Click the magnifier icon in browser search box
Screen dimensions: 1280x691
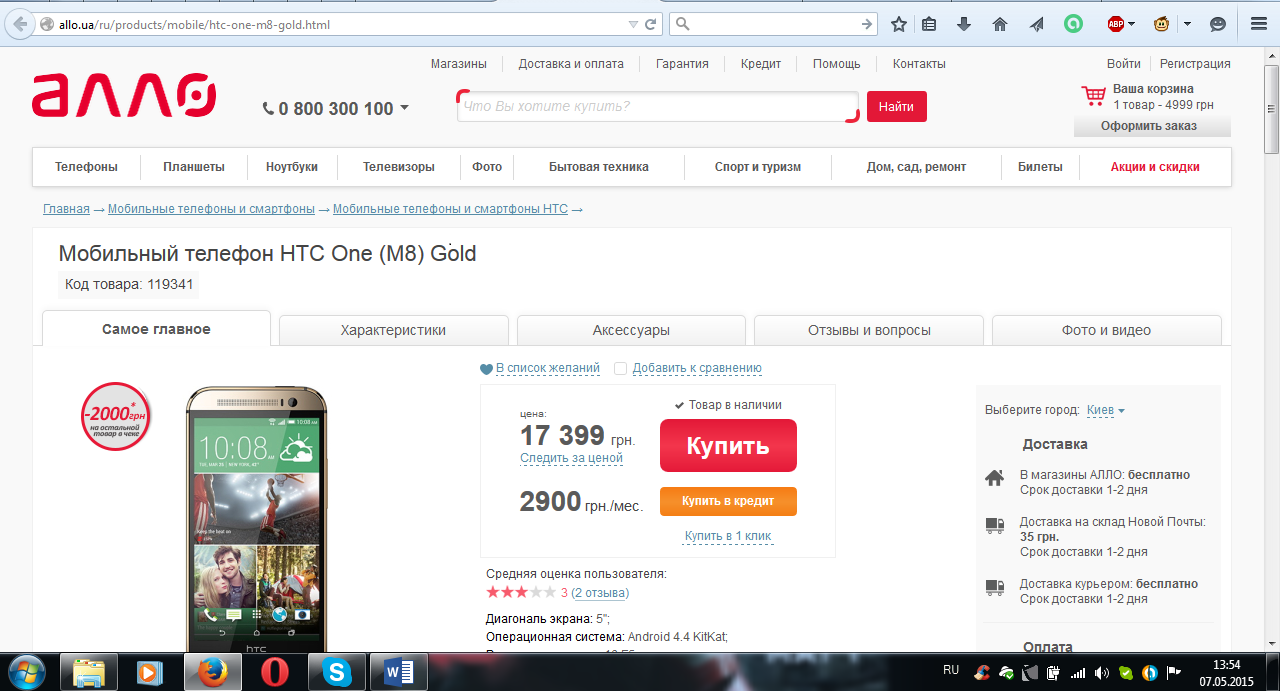click(682, 24)
